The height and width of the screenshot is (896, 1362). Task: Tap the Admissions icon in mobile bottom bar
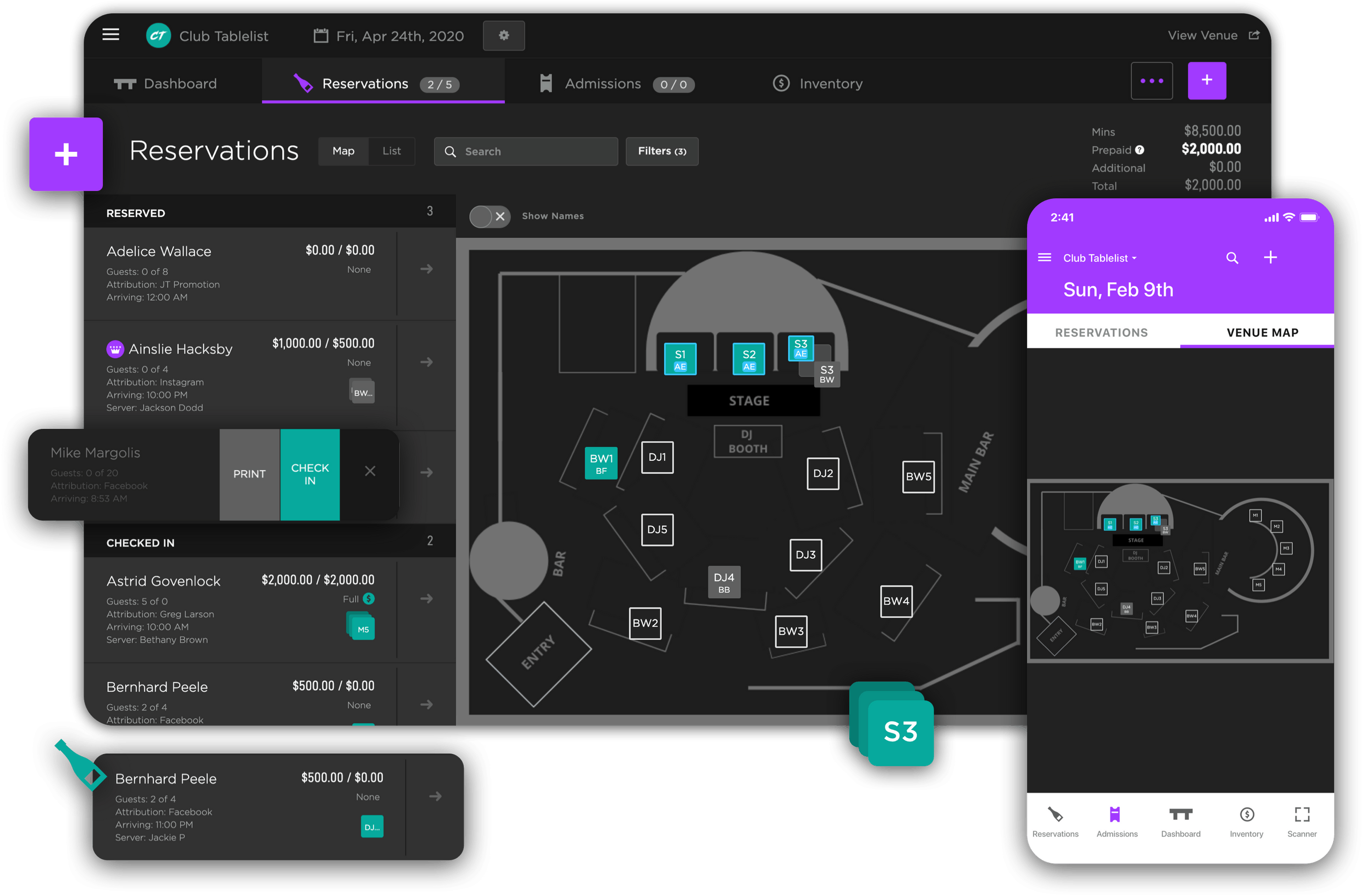click(1116, 815)
